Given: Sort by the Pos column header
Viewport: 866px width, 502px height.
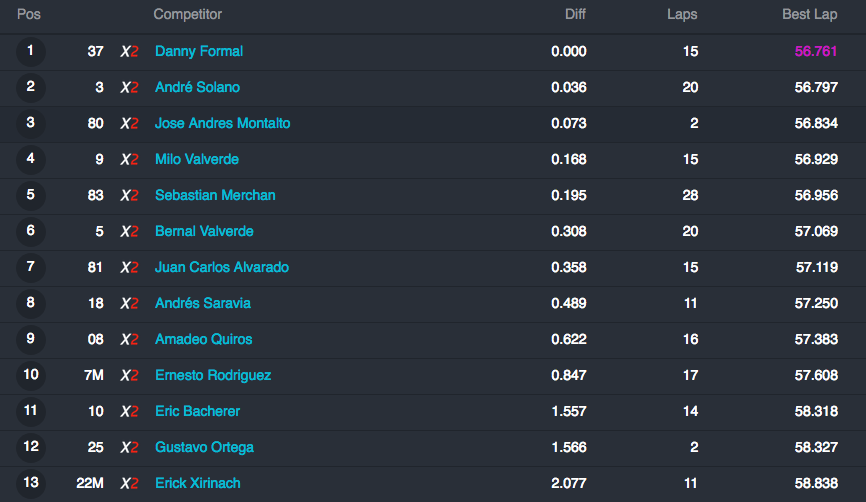Looking at the screenshot, I should tap(29, 14).
